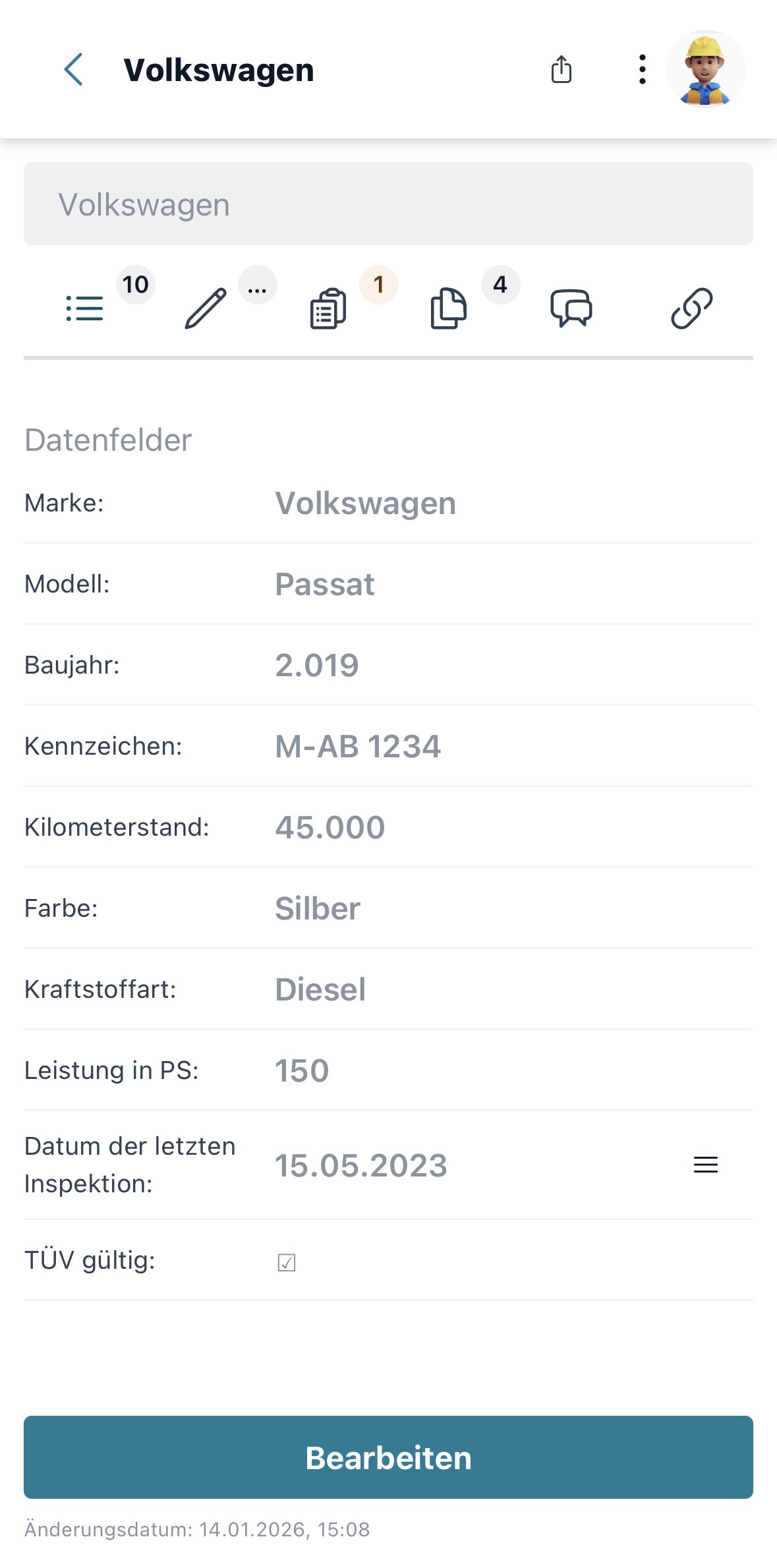Switch to the data fields list tab
The image size is (777, 1568).
pos(85,308)
